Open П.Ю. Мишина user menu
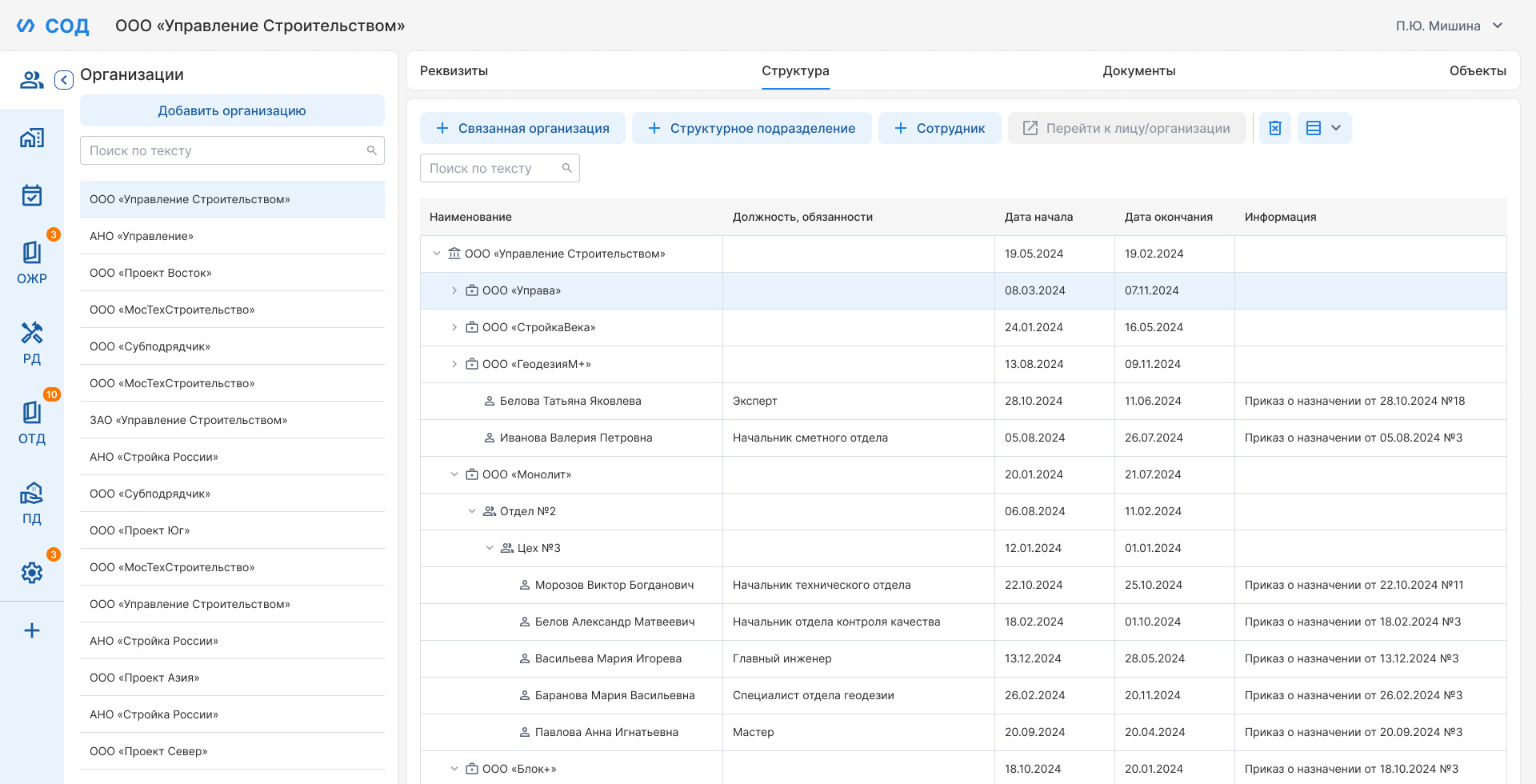 click(x=1450, y=26)
